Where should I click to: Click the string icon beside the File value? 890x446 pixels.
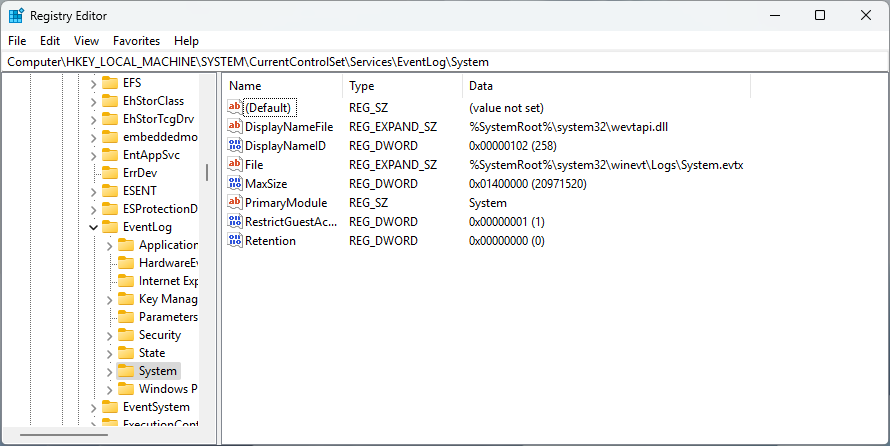234,164
